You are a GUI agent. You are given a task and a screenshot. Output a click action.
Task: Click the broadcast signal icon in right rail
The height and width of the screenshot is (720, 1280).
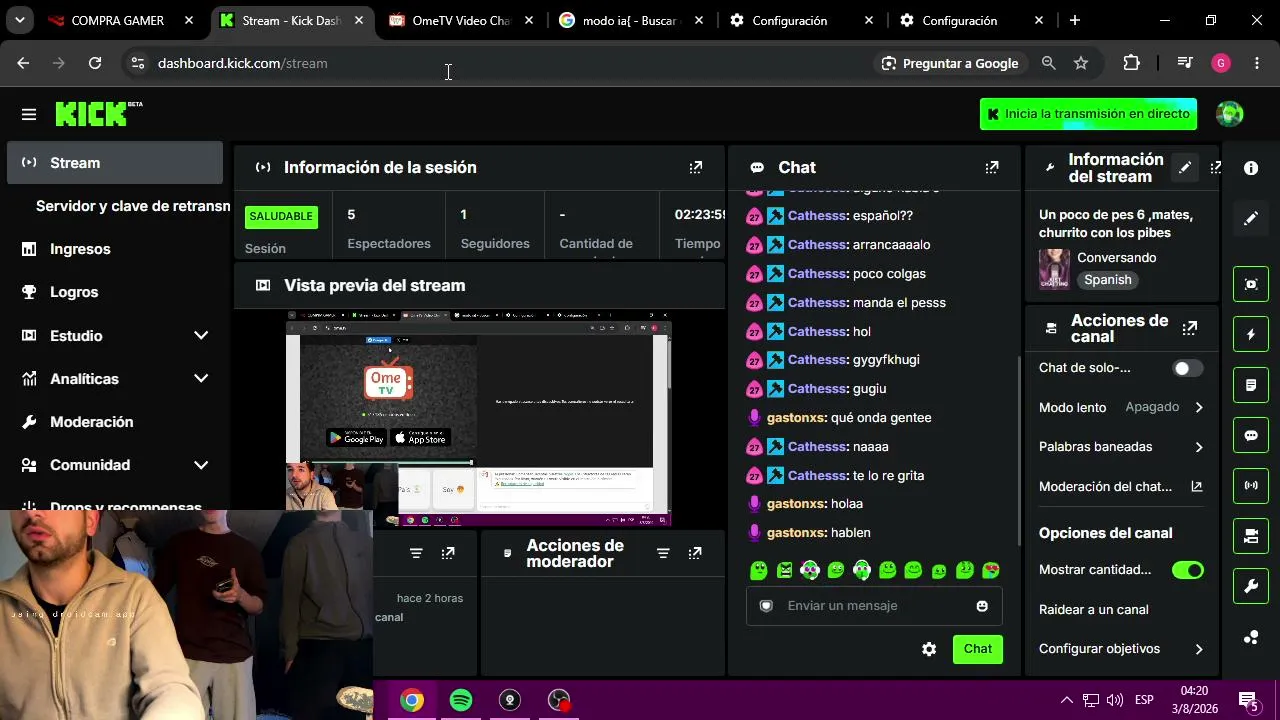[1251, 486]
